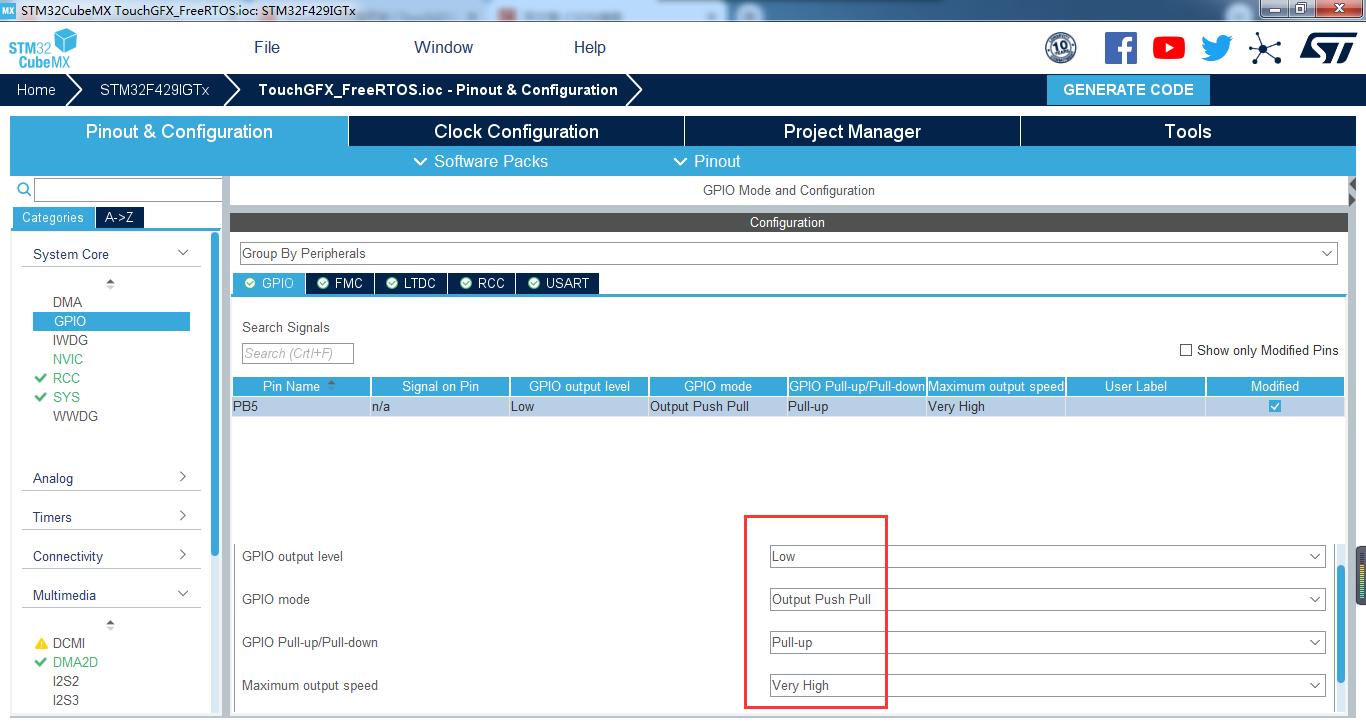1366x723 pixels.
Task: Select IWDG in System Core list
Action: coord(70,340)
